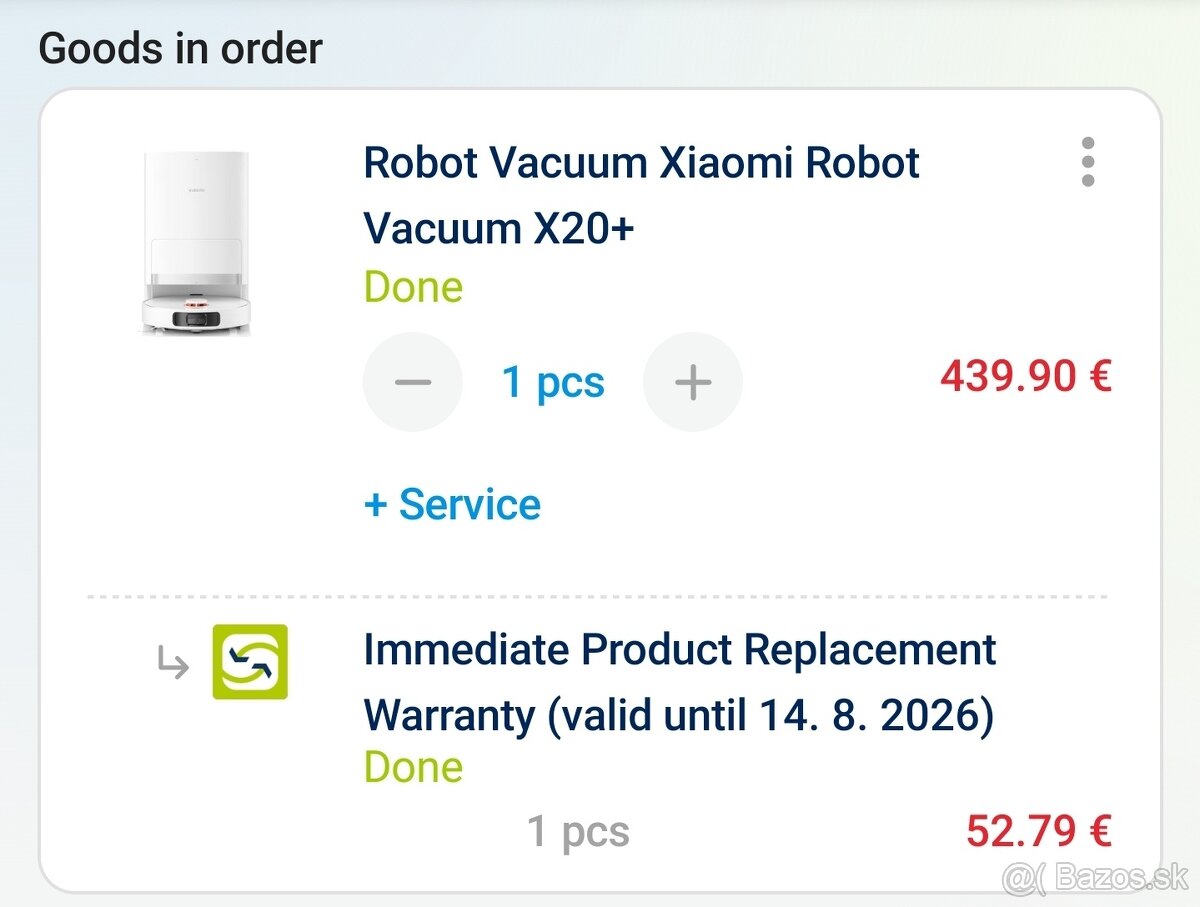1200x907 pixels.
Task: Click the Done status under the vacuum
Action: point(413,287)
